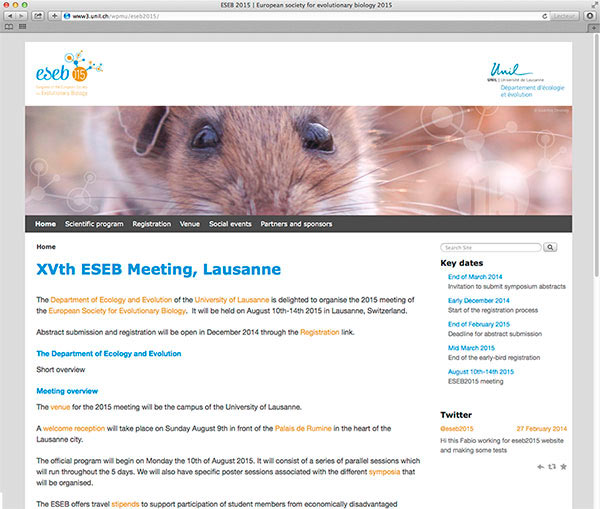600x509 pixels.
Task: Follow the orange Registration link in text
Action: [x=320, y=332]
